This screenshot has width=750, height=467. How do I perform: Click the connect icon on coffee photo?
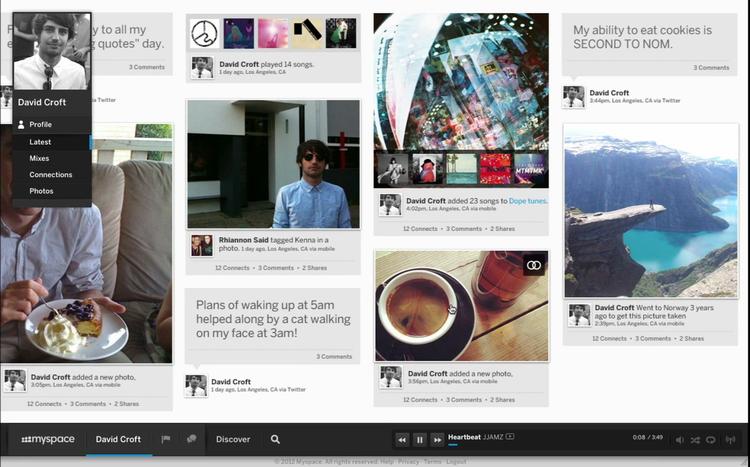click(534, 265)
